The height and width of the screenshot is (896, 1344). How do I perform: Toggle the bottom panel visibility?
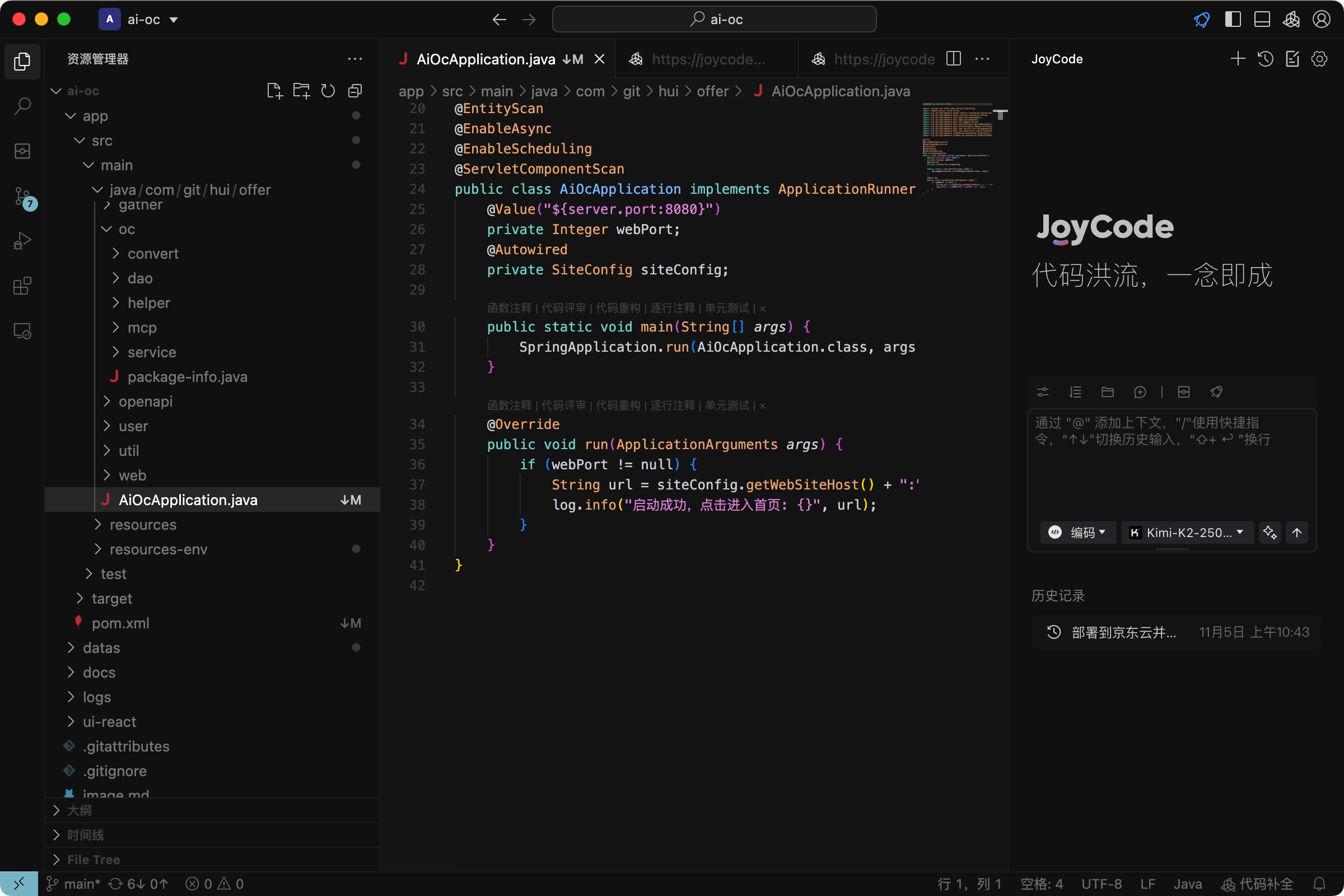(x=1262, y=20)
